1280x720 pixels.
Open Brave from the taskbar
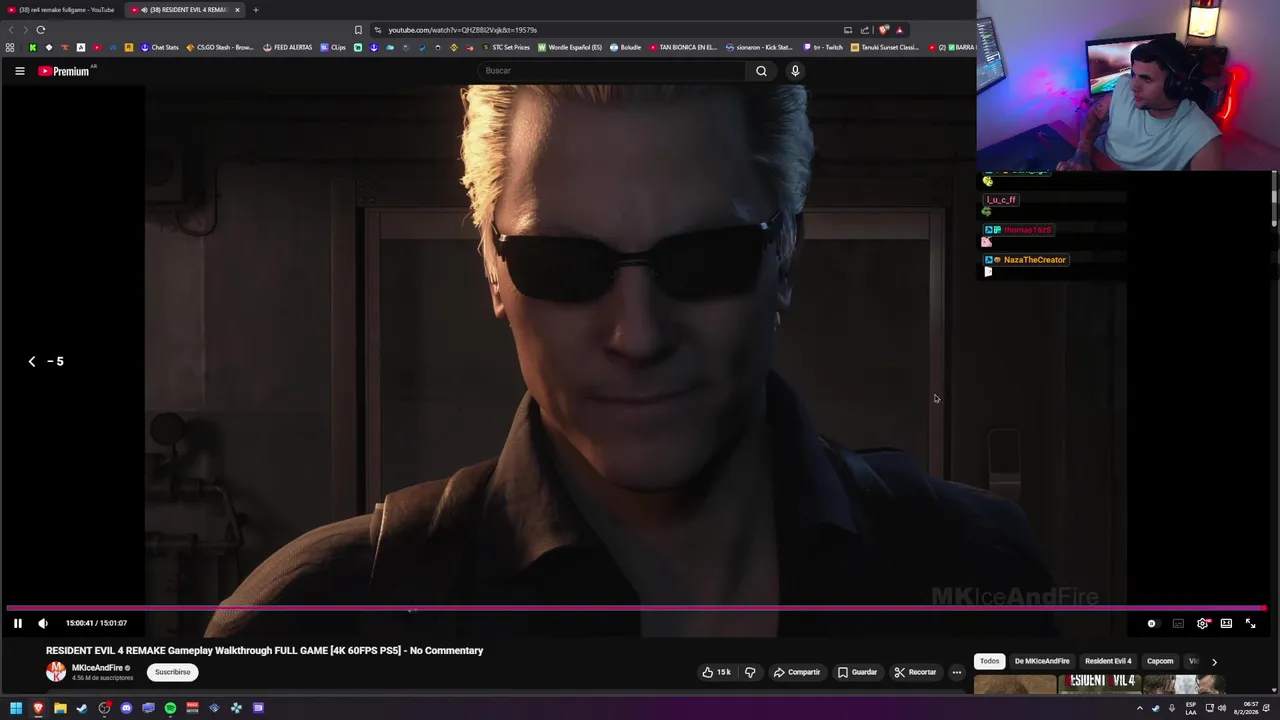click(x=38, y=708)
